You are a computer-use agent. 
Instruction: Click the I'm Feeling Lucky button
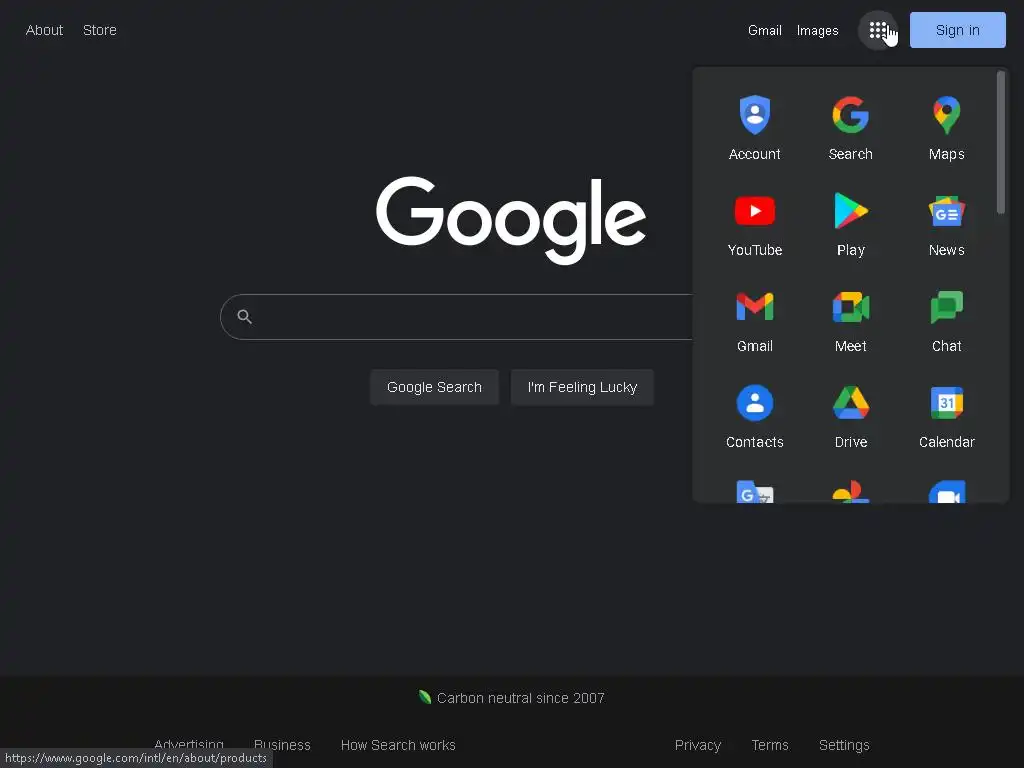tap(582, 387)
